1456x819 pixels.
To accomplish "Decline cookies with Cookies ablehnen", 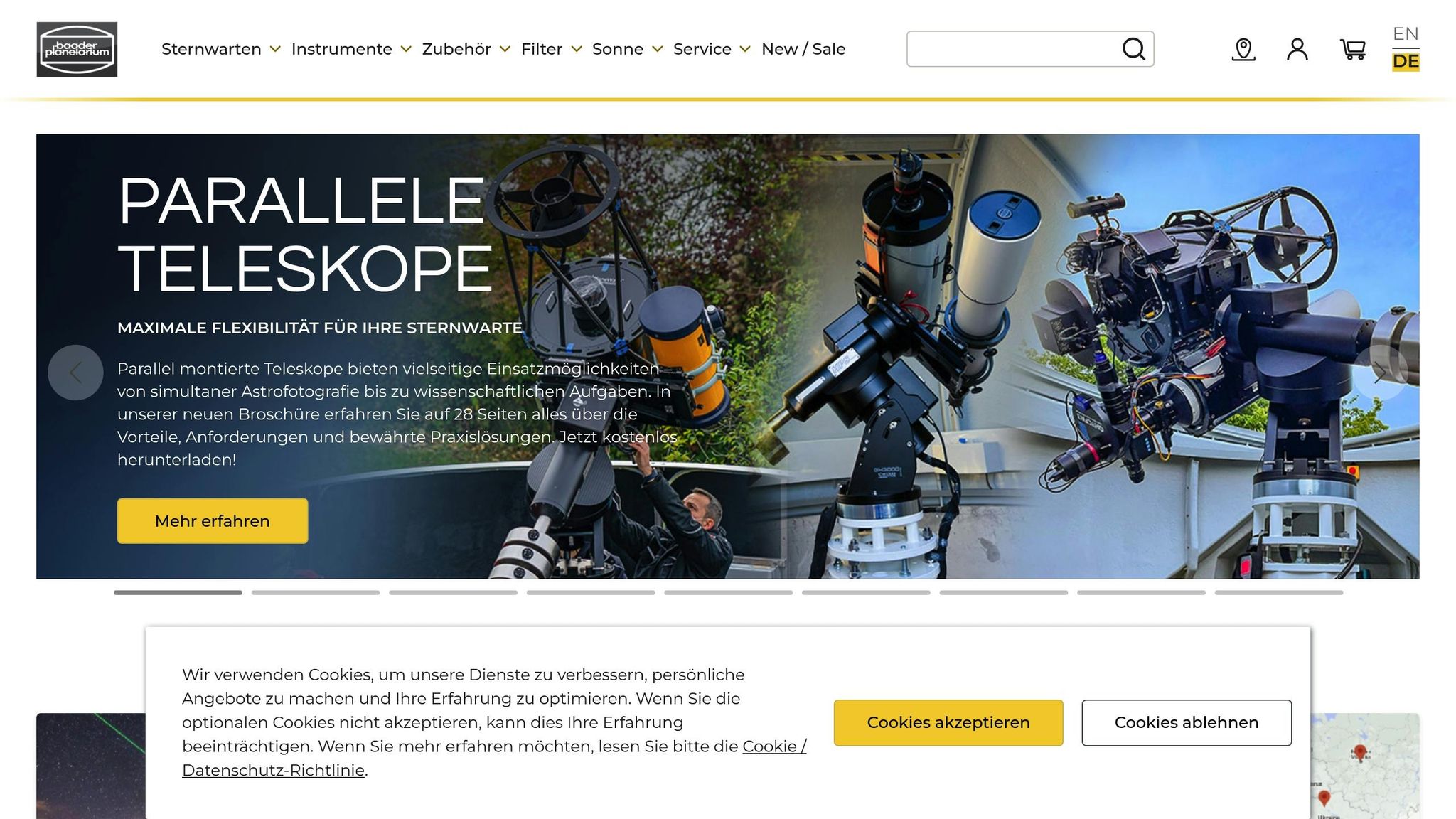I will pos(1187,722).
